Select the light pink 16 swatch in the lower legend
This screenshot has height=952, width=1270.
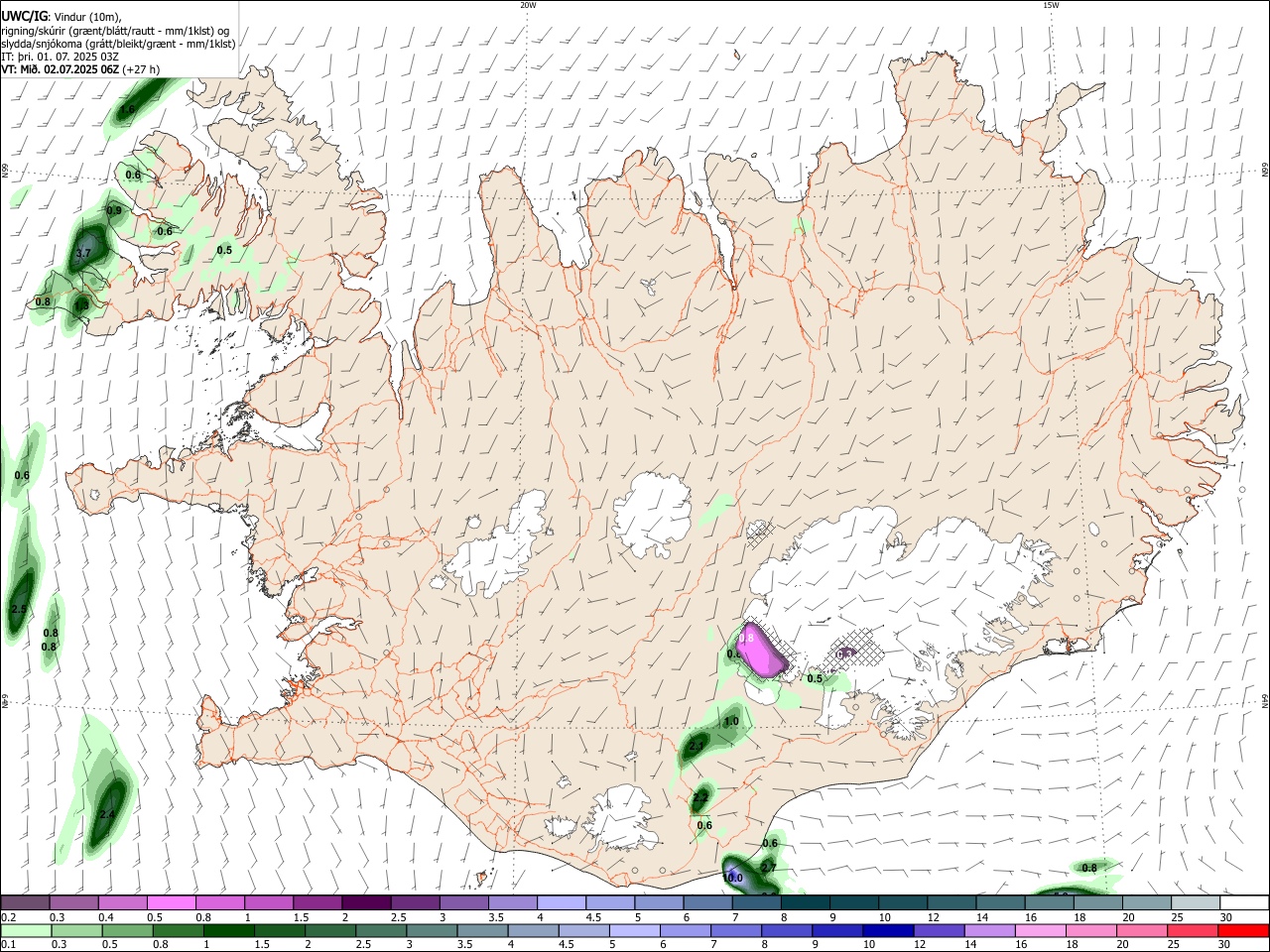tap(1040, 930)
